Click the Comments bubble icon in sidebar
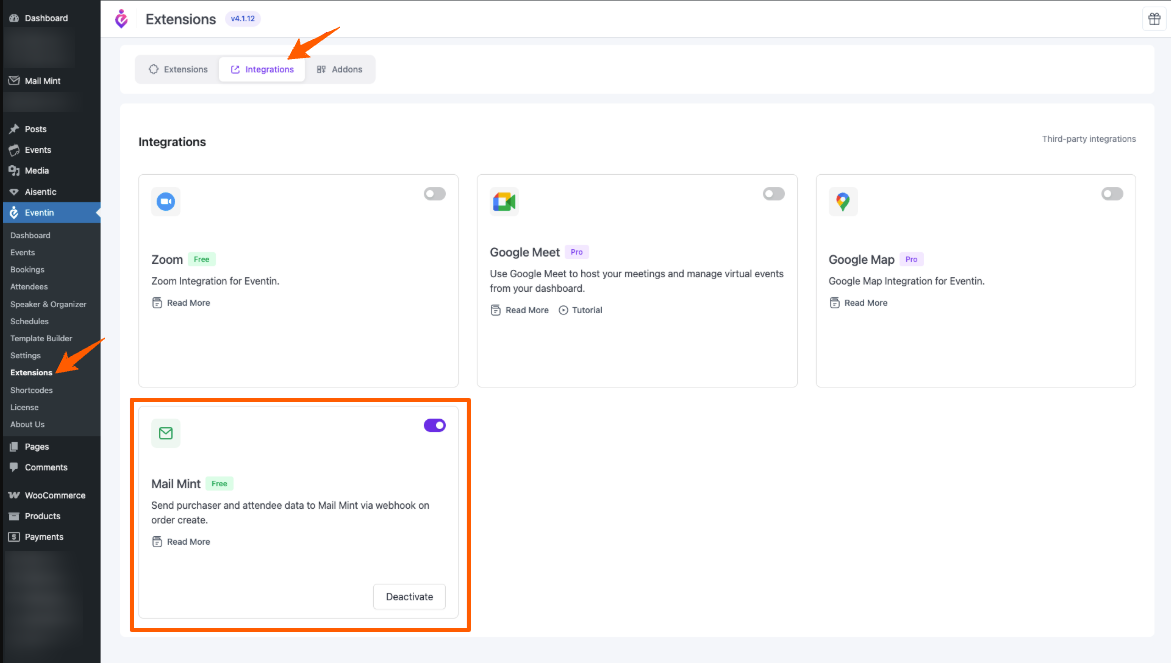 click(x=13, y=467)
